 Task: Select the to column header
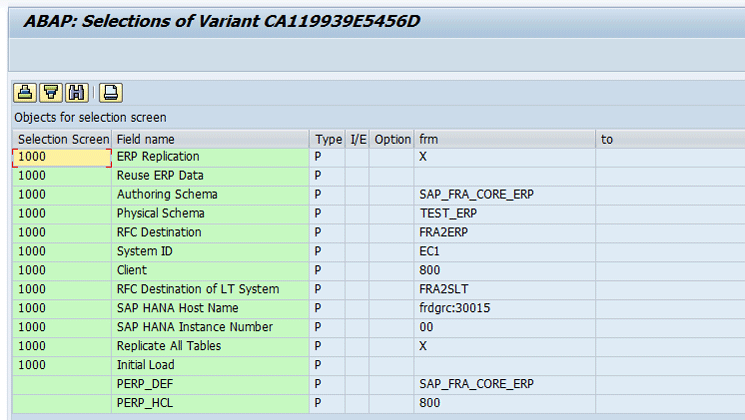670,139
